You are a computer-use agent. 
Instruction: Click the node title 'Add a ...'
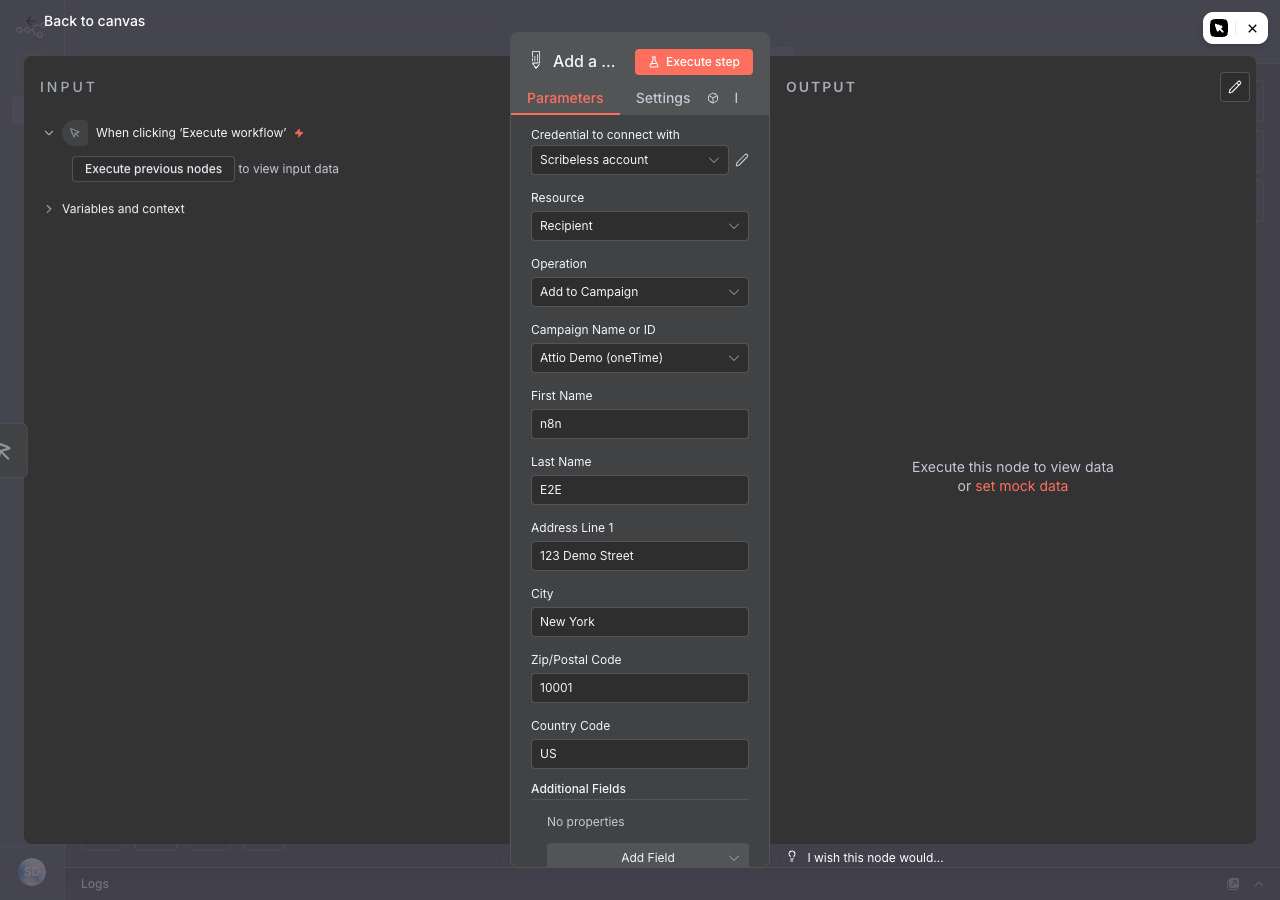click(584, 61)
